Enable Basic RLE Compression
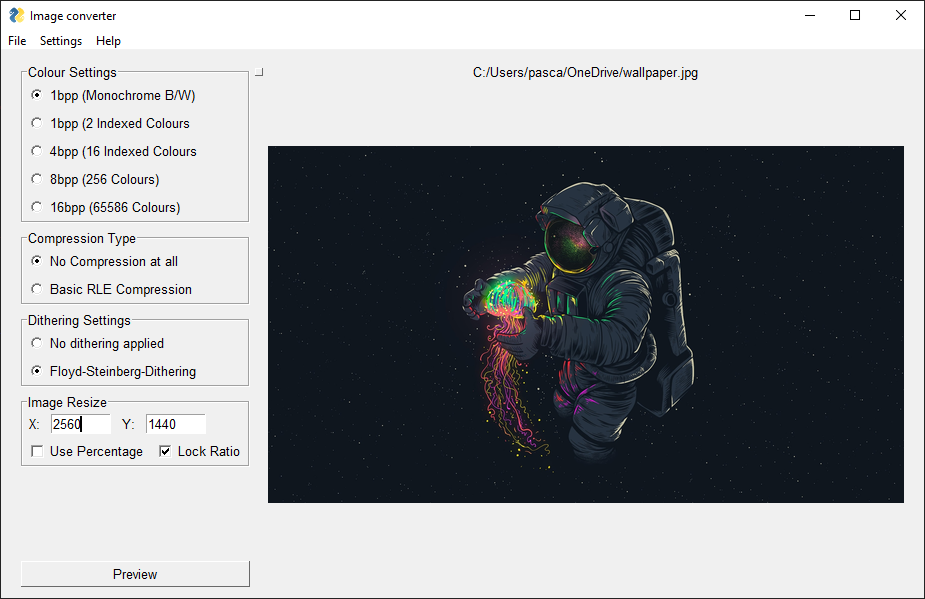Image resolution: width=925 pixels, height=599 pixels. pyautogui.click(x=36, y=289)
